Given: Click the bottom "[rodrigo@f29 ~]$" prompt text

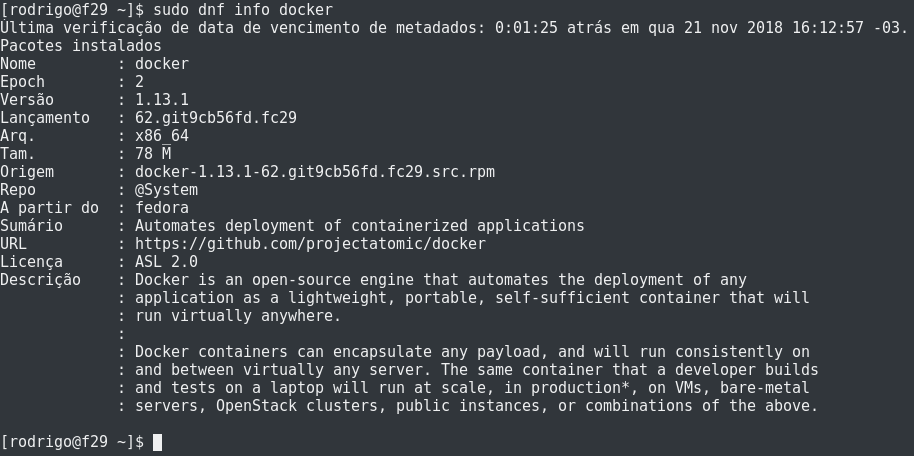Looking at the screenshot, I should [x=72, y=442].
